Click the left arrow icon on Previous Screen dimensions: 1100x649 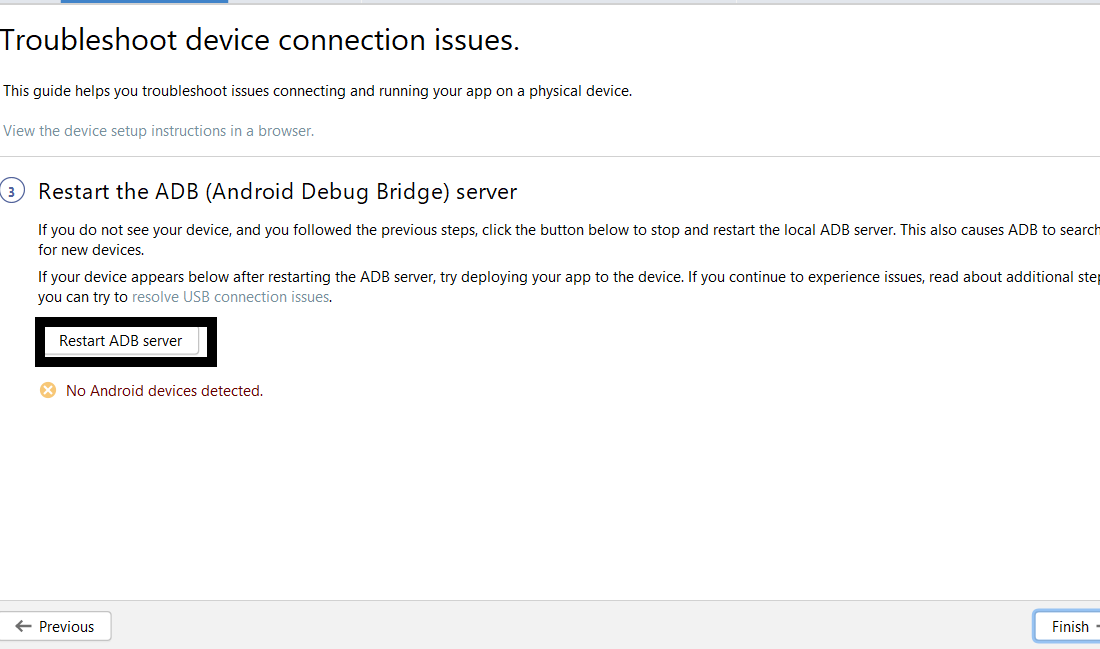click(x=24, y=627)
